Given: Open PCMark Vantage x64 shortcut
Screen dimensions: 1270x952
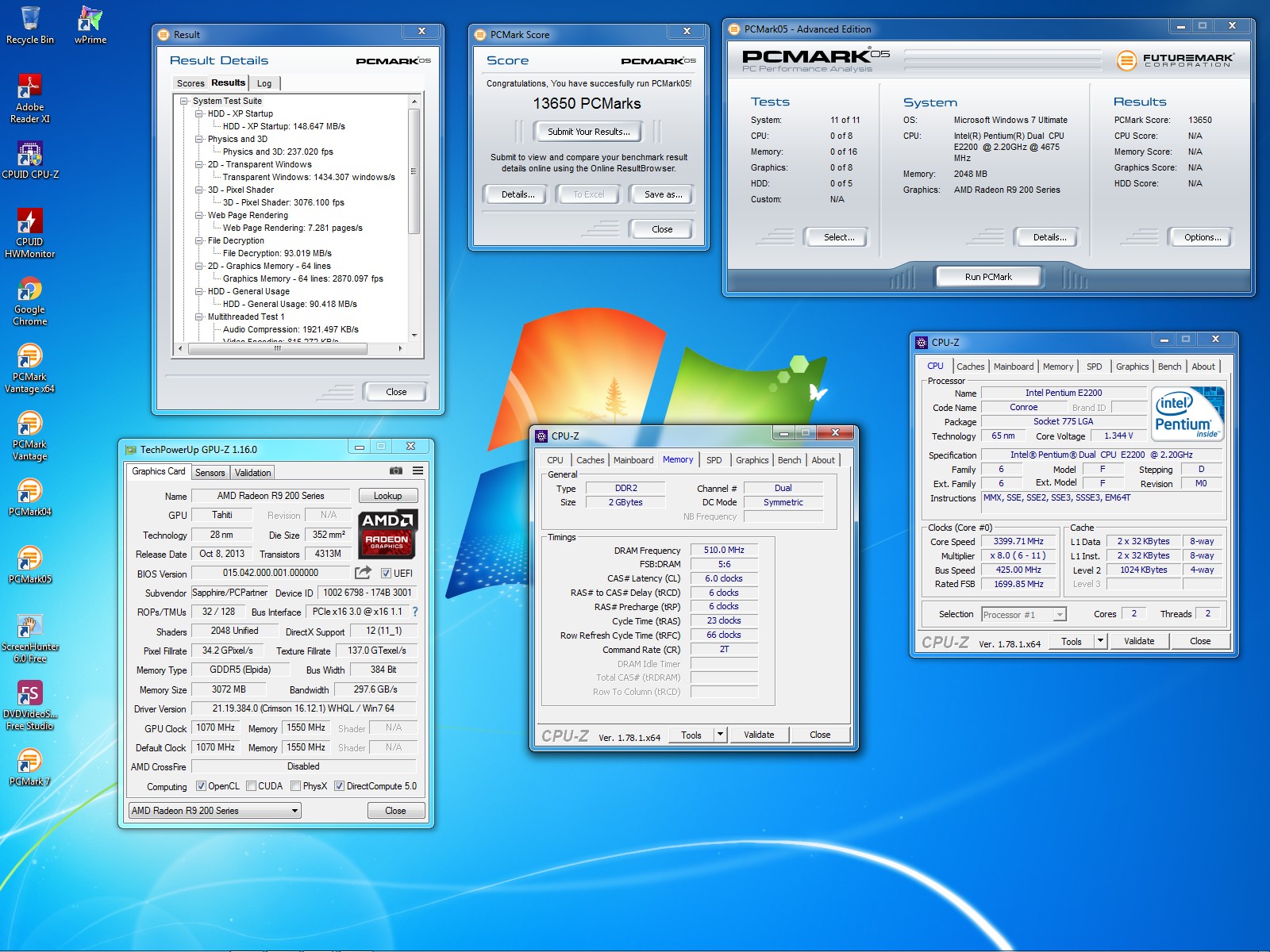Looking at the screenshot, I should (x=30, y=368).
